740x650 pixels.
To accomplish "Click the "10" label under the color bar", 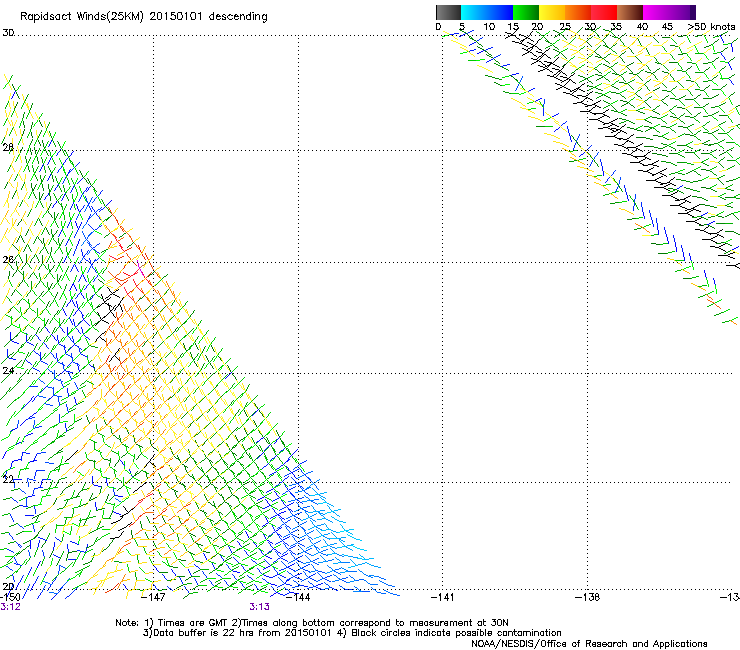I will point(489,27).
